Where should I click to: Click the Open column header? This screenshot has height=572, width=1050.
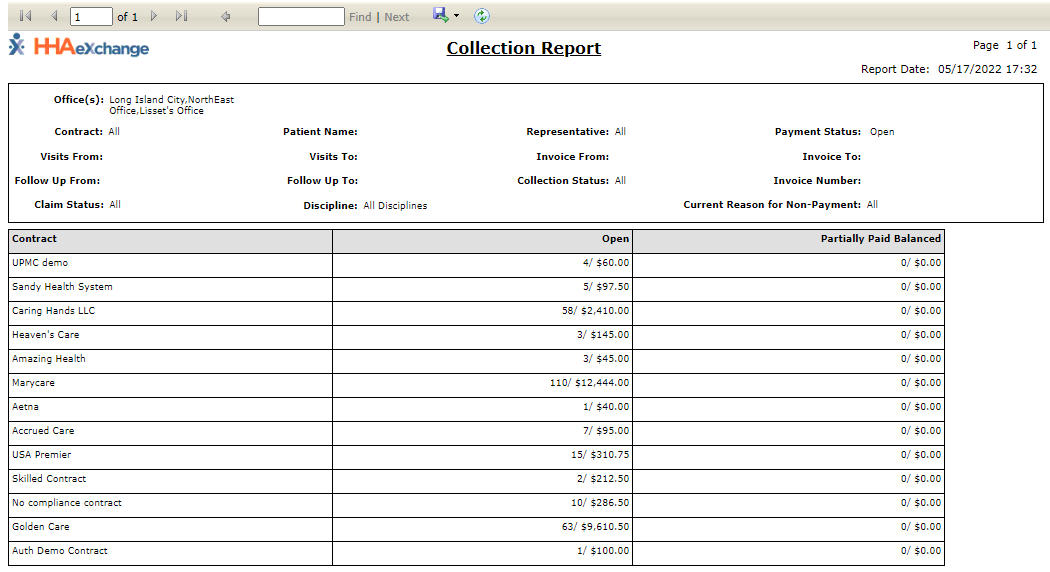pyautogui.click(x=615, y=239)
